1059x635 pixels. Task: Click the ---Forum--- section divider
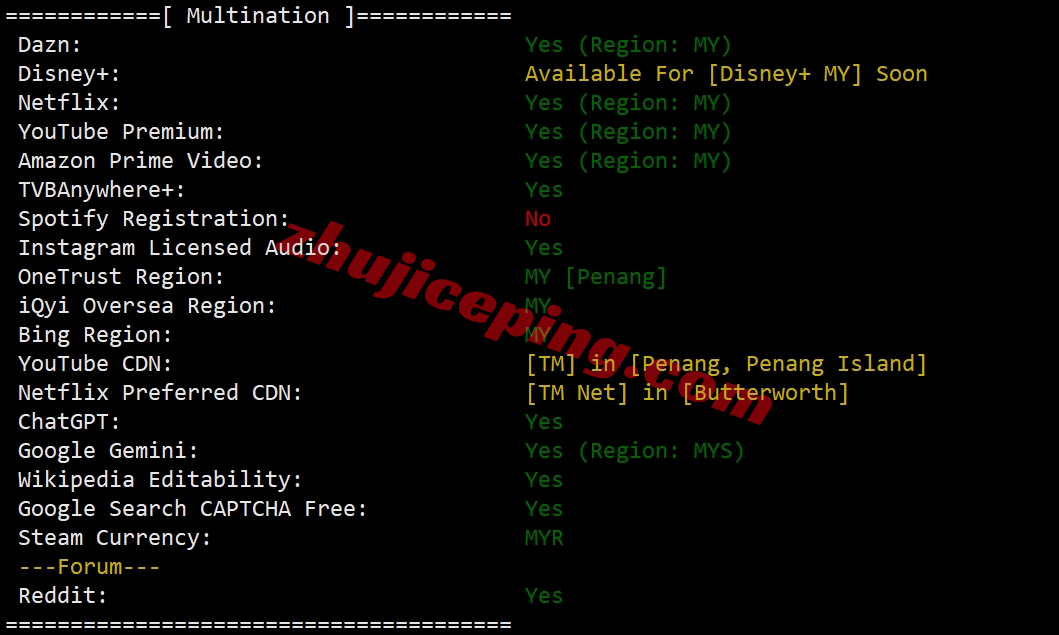click(89, 567)
